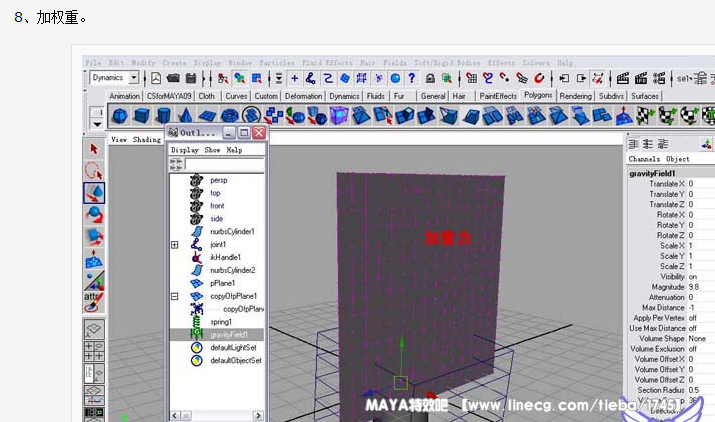
Task: Switch to the Surfaces shelf tab
Action: coord(645,96)
